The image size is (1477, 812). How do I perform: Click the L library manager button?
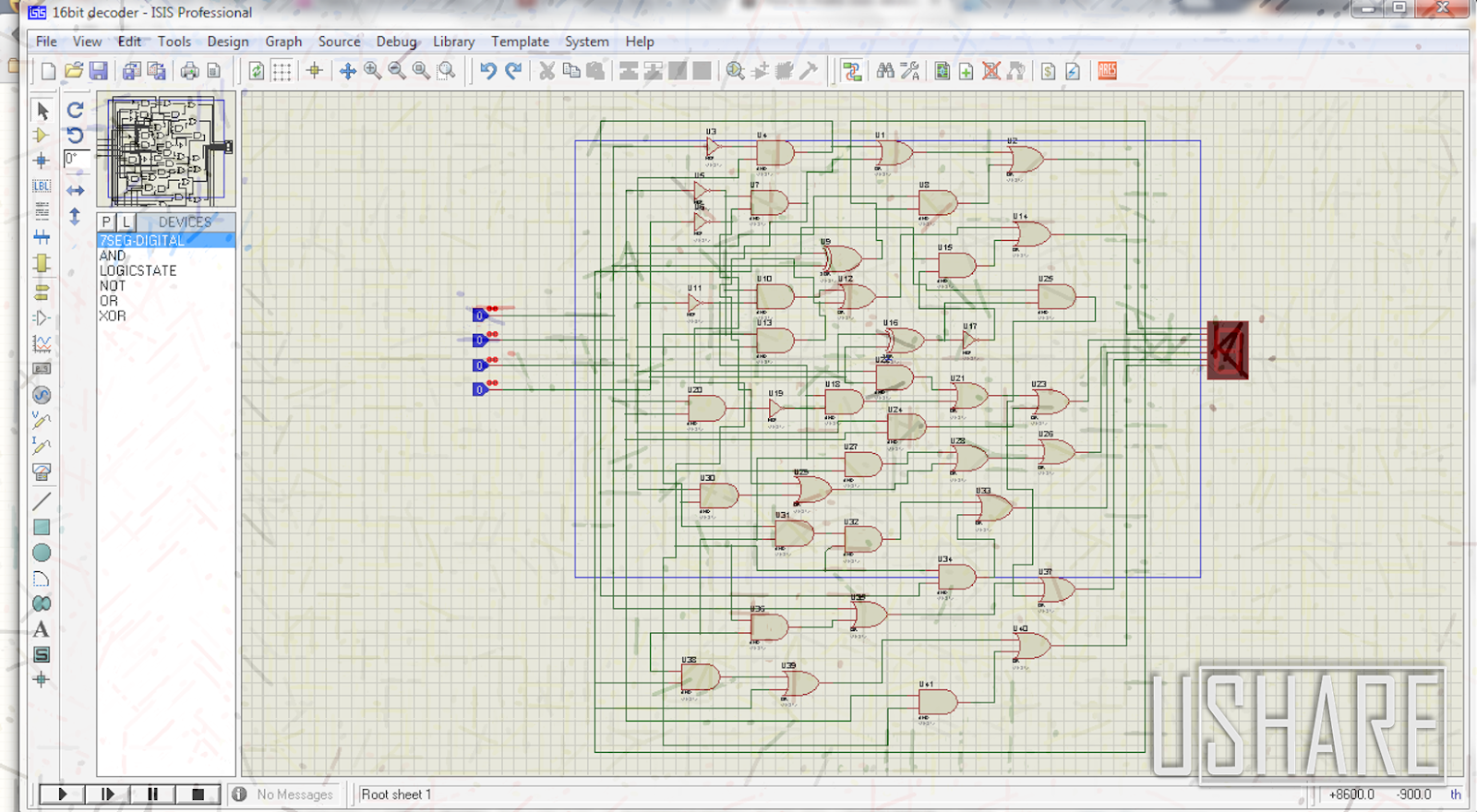[126, 221]
